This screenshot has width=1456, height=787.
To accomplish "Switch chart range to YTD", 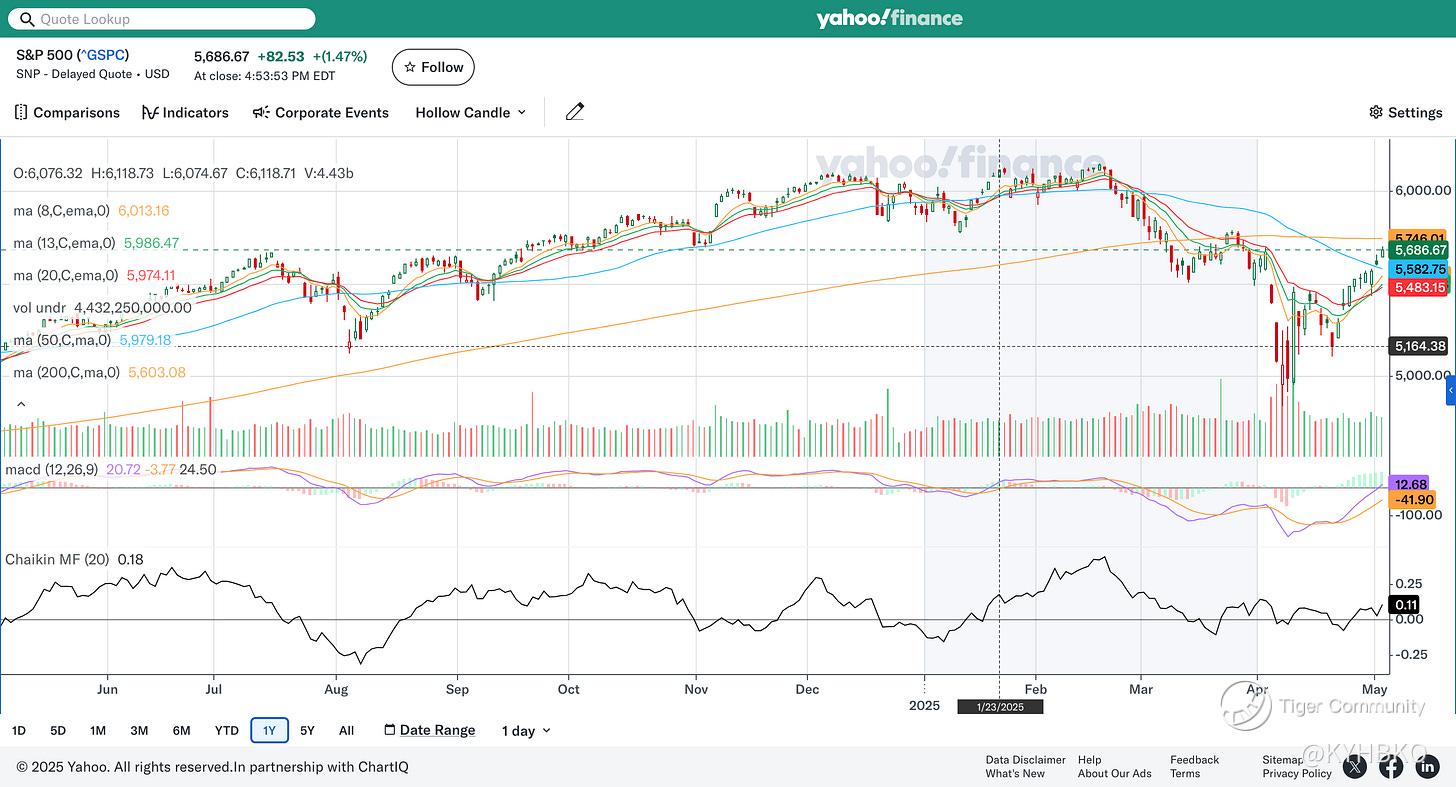I will [227, 730].
